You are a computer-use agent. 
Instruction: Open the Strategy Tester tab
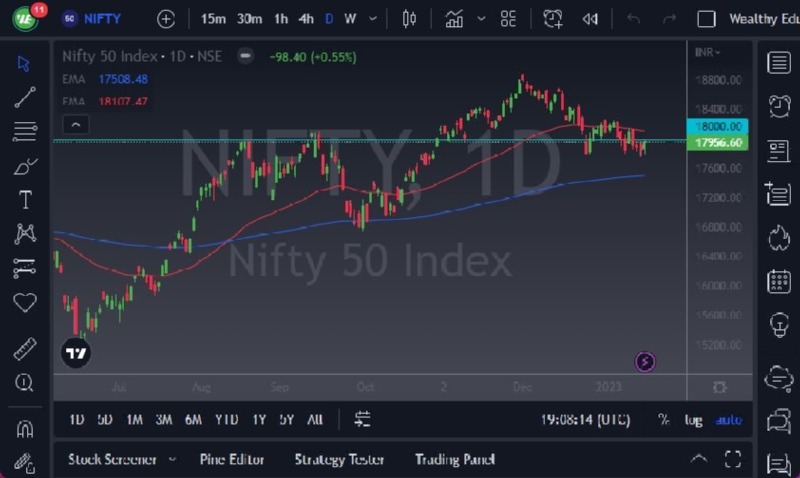[339, 460]
